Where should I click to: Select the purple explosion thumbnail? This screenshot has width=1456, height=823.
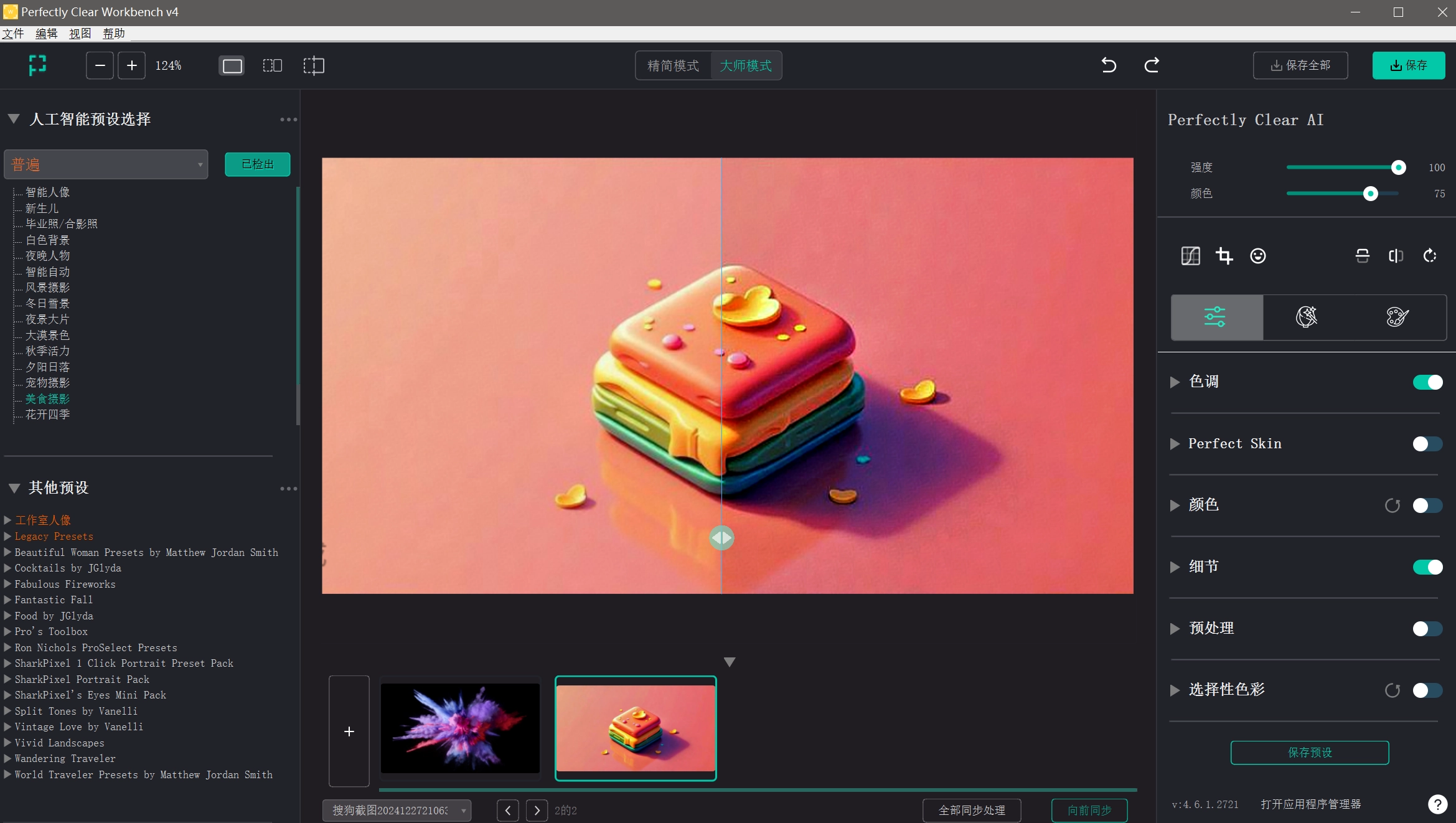(460, 728)
